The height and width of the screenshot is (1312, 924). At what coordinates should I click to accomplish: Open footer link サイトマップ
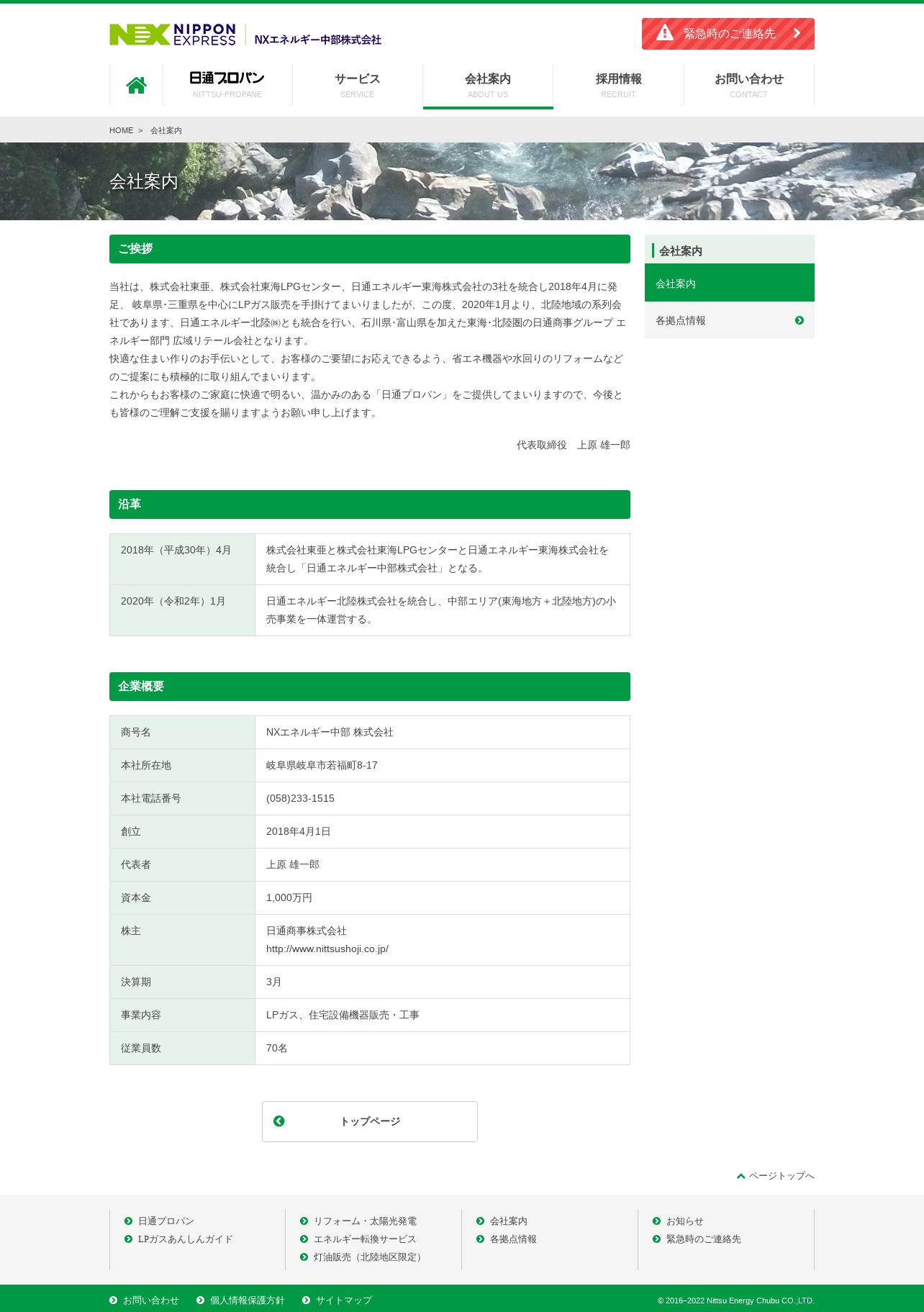tap(344, 1300)
